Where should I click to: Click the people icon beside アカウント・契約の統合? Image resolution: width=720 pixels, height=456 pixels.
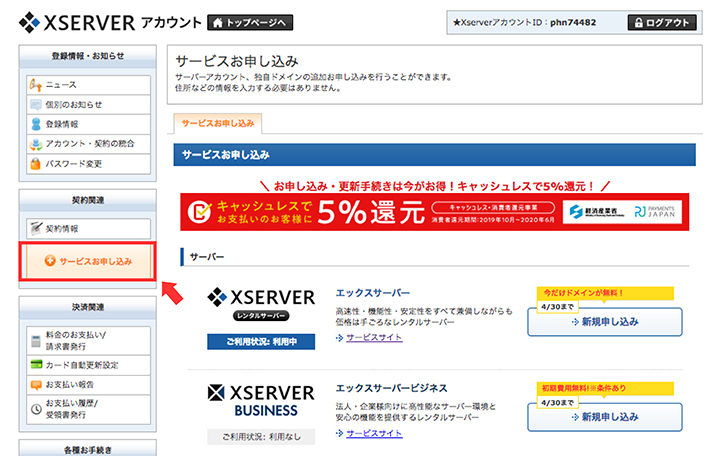[x=36, y=144]
